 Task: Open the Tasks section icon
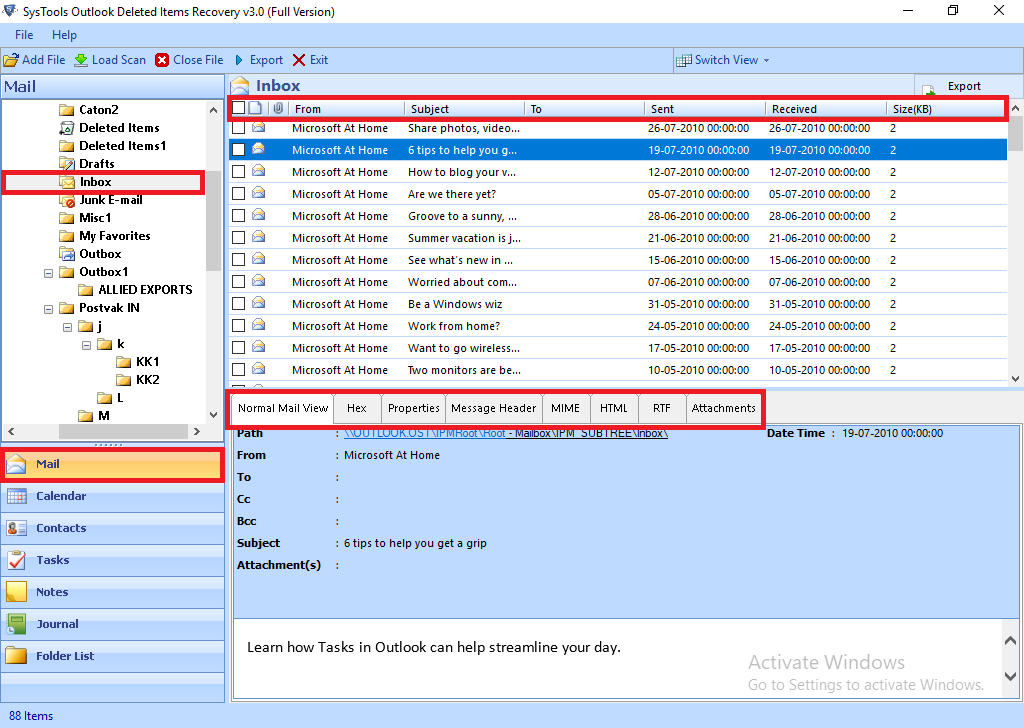pos(17,560)
